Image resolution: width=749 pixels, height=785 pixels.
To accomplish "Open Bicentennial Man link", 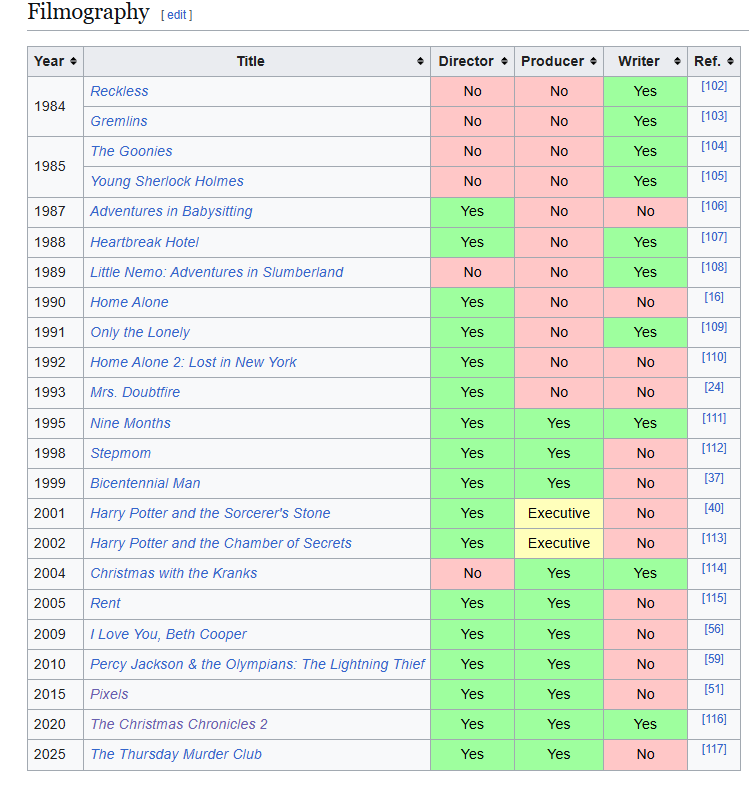I will click(145, 483).
